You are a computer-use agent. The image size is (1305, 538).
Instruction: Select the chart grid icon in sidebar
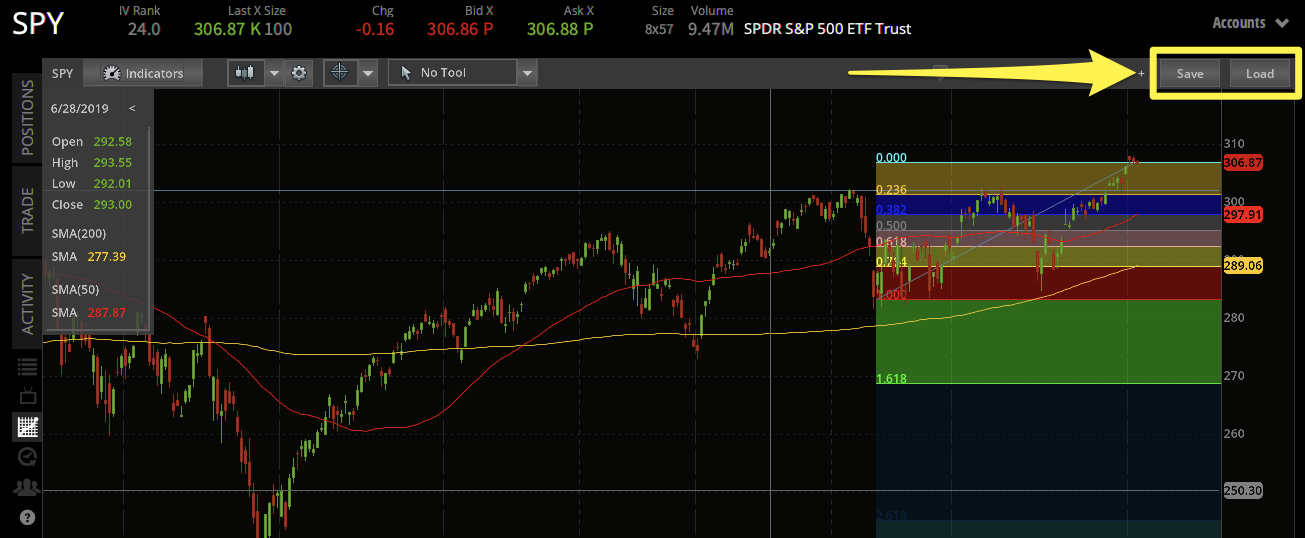coord(27,427)
